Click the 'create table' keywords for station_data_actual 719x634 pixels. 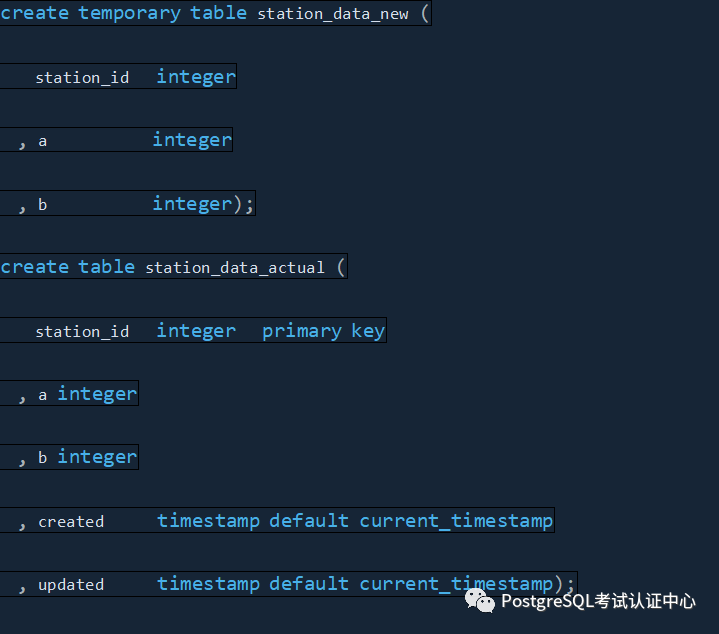tap(67, 267)
